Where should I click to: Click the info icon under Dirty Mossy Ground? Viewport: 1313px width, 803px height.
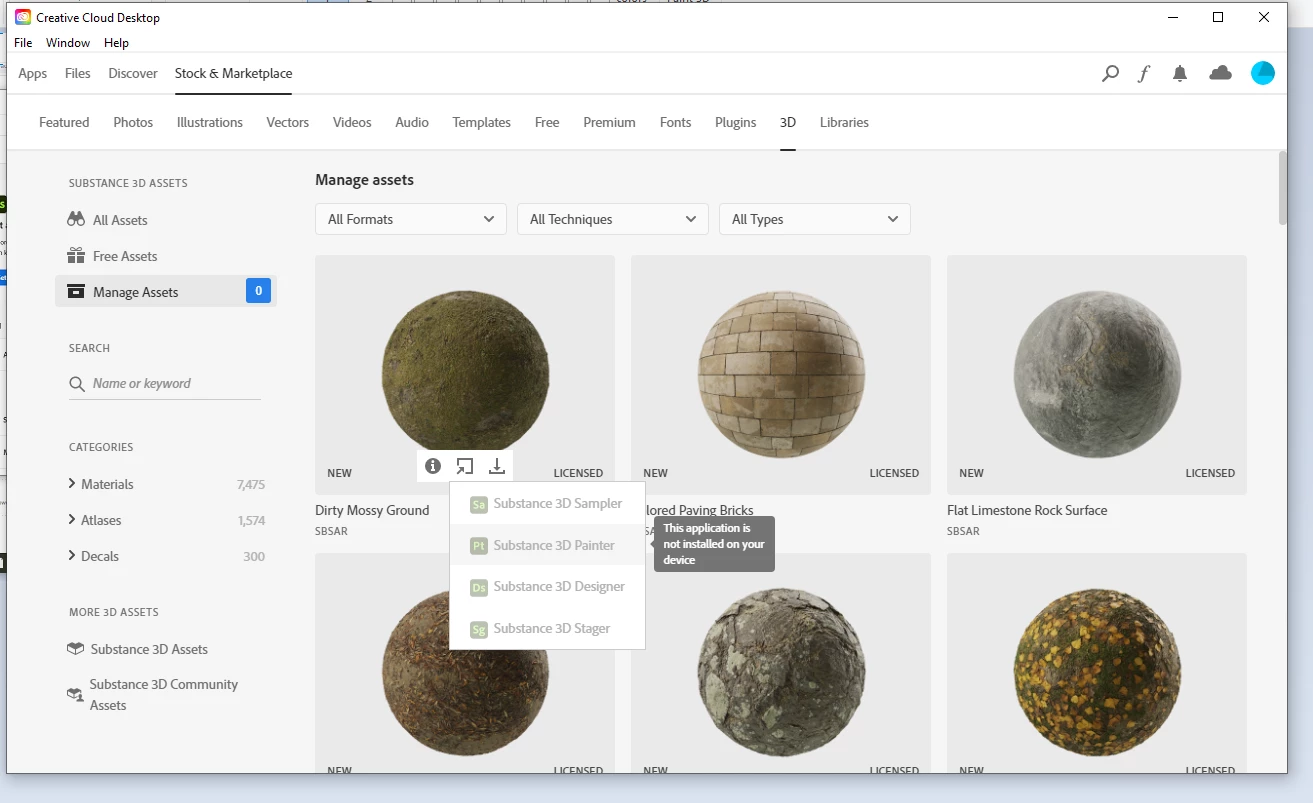point(433,466)
